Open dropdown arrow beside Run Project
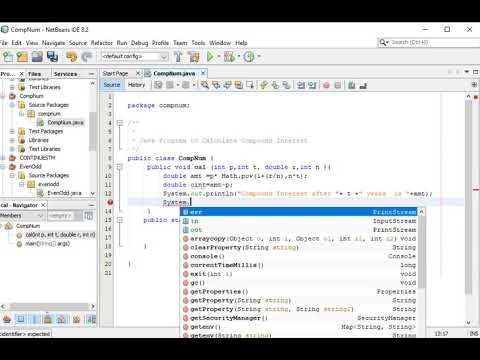The image size is (480, 360). click(219, 56)
